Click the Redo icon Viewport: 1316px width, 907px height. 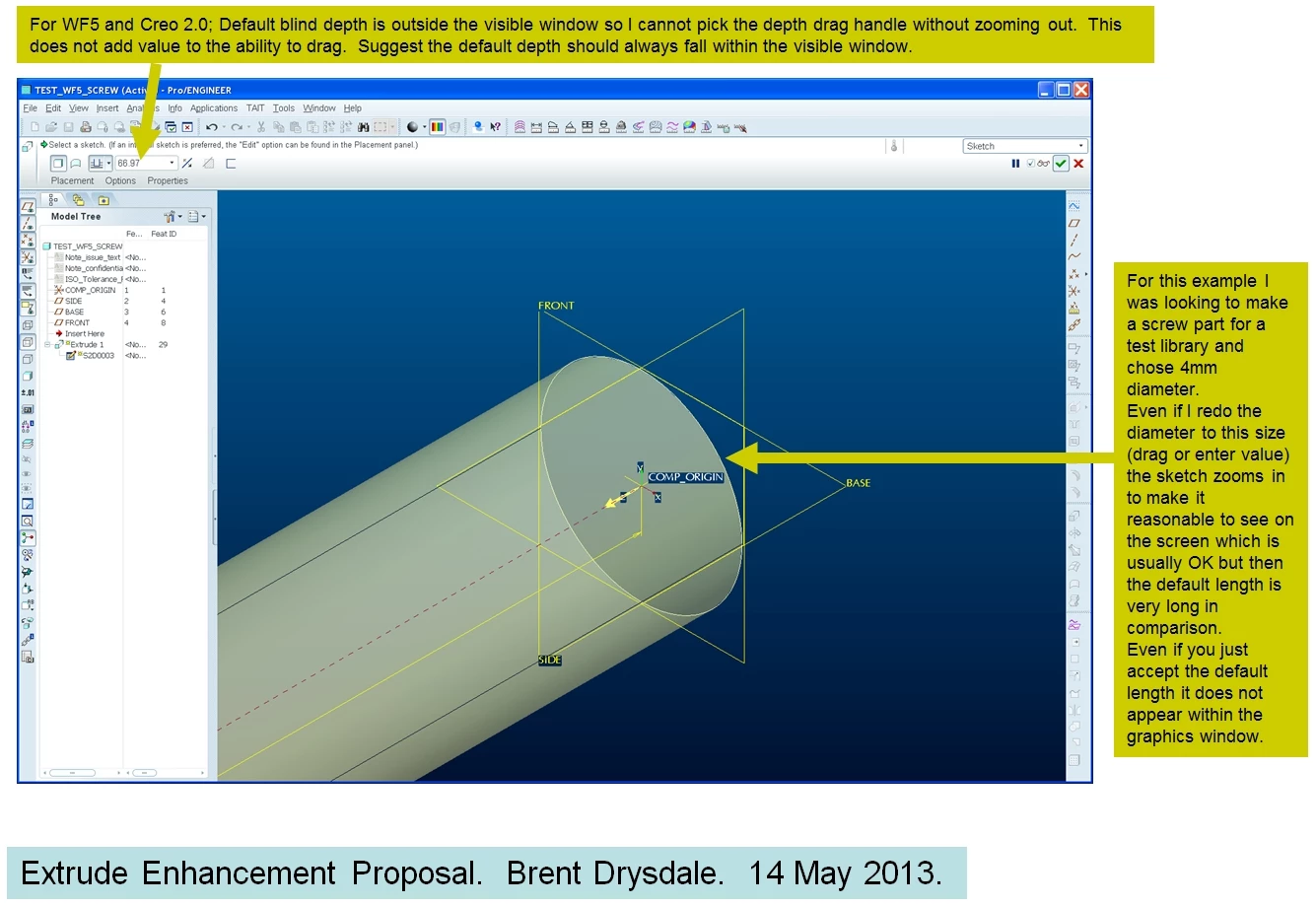tap(237, 127)
